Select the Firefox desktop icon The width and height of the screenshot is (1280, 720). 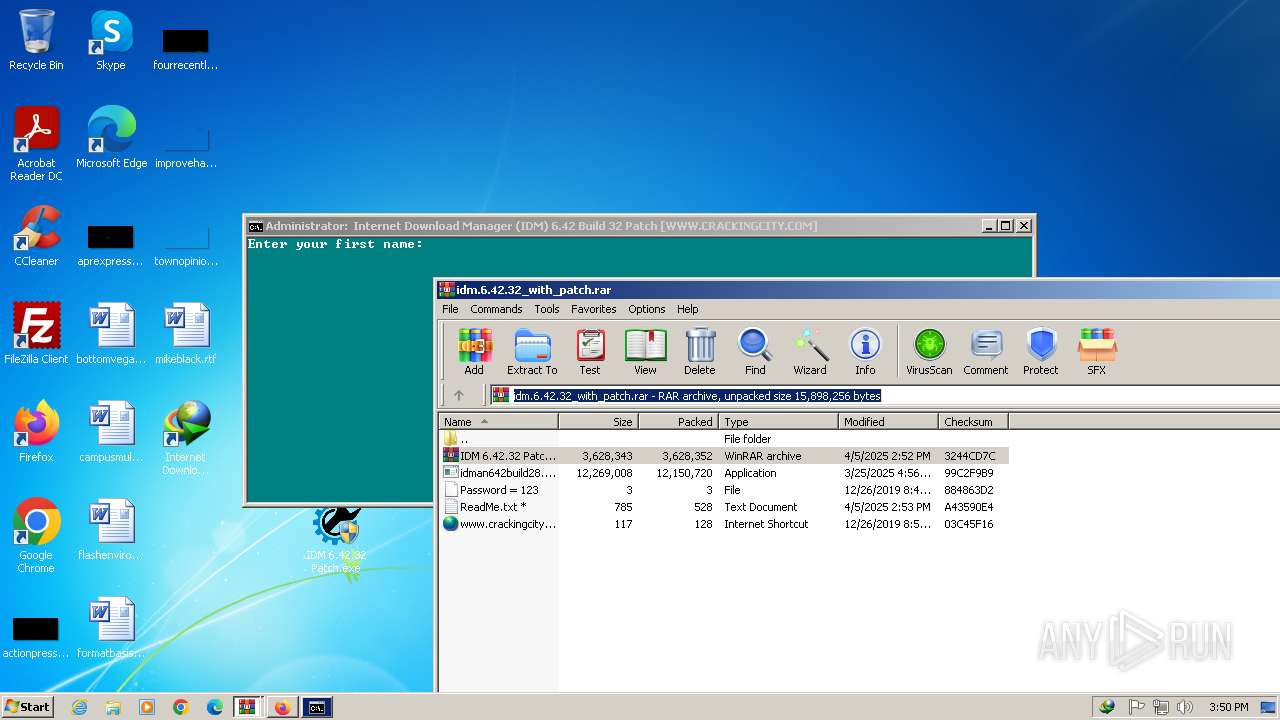36,432
